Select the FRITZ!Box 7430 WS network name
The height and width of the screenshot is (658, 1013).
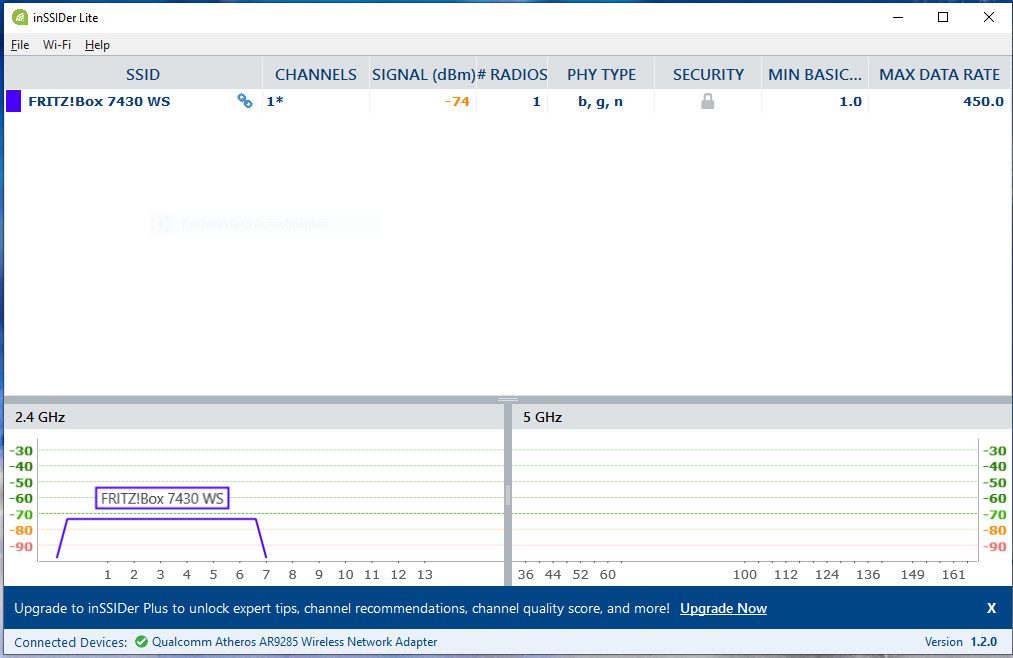(99, 101)
